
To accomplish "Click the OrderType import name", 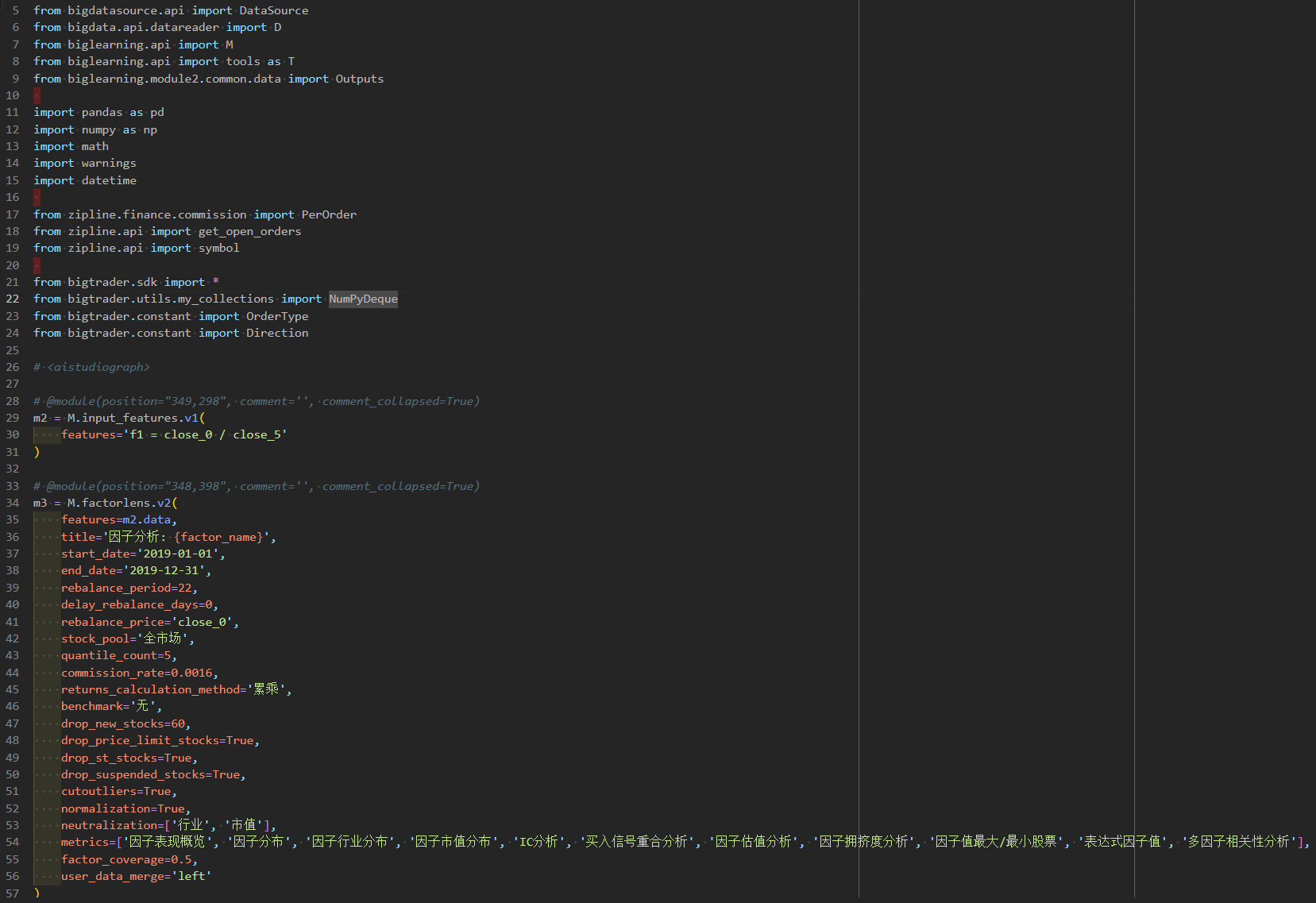I will coord(277,317).
